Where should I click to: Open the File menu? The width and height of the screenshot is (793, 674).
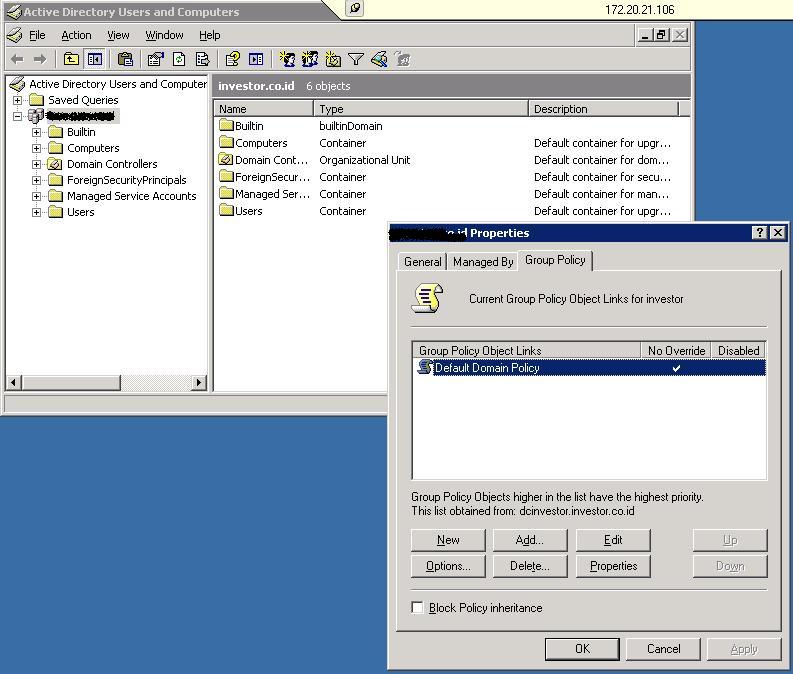(37, 35)
